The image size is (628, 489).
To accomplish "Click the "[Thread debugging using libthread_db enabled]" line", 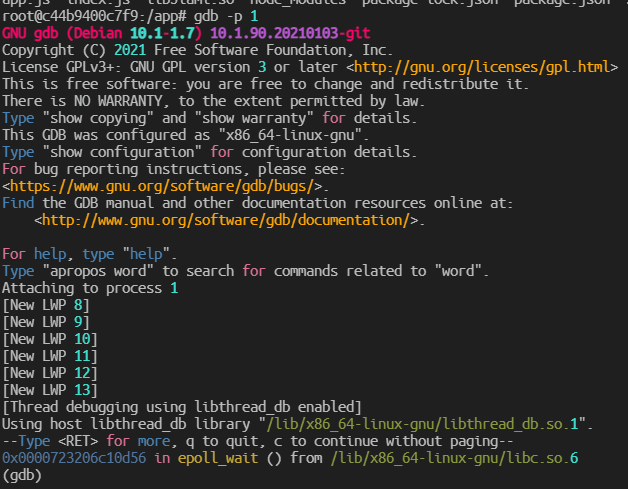I will (x=182, y=407).
